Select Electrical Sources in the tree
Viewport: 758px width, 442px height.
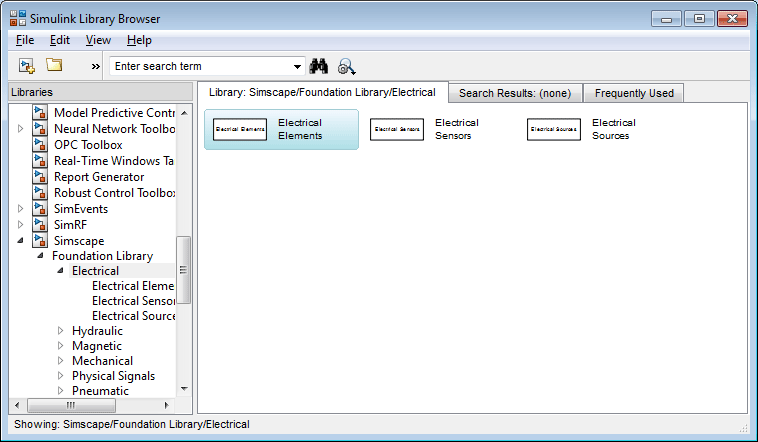coord(133,316)
